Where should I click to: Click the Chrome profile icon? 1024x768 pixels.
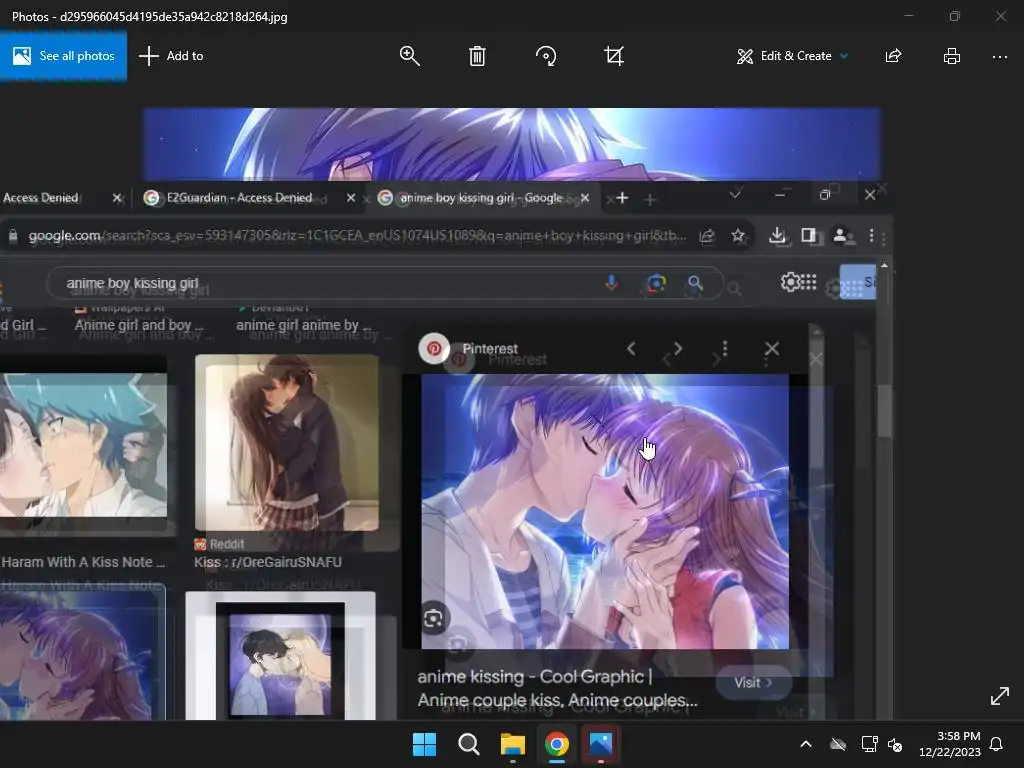pos(841,235)
